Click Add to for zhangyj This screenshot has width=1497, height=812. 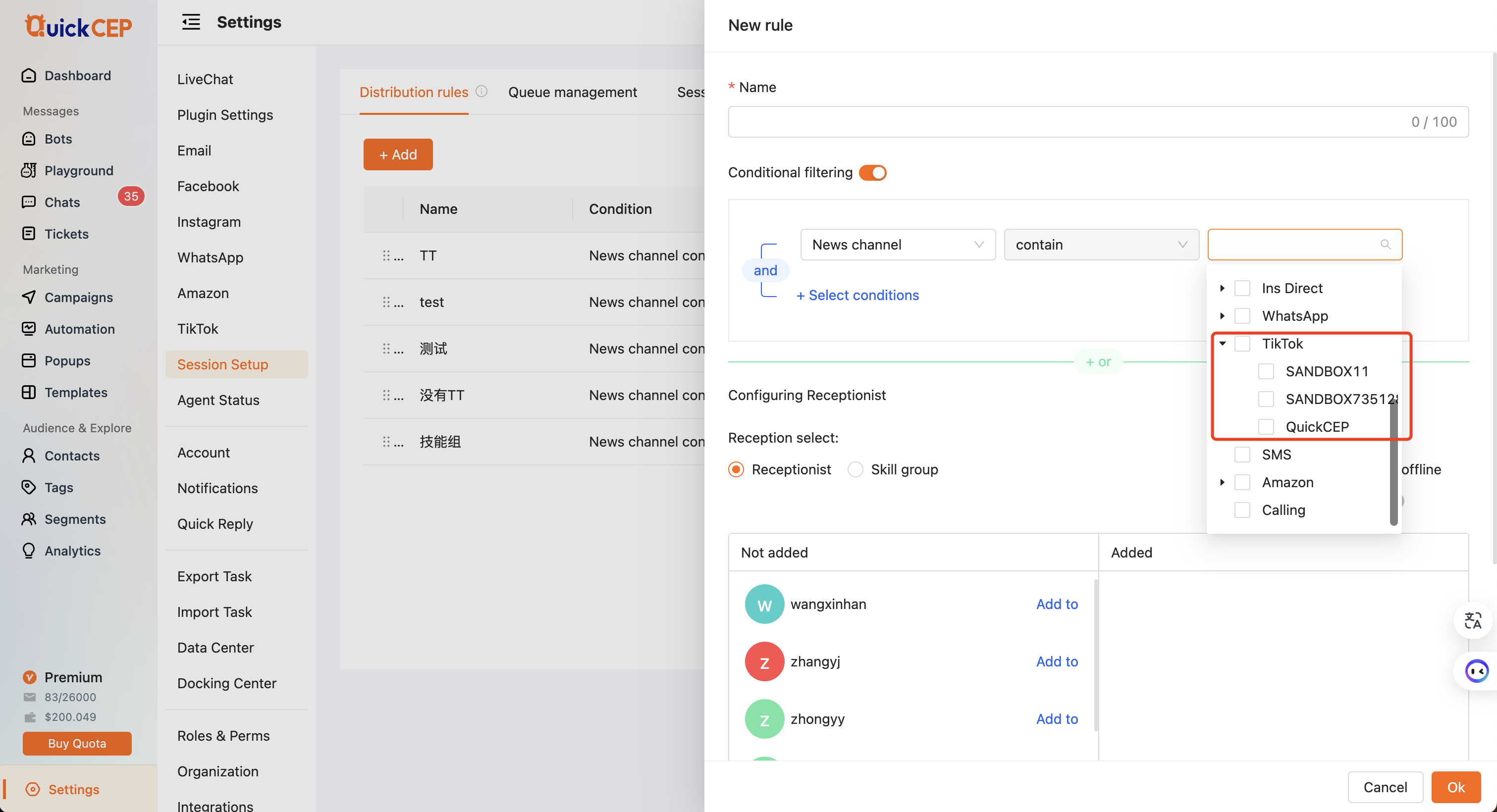1057,661
